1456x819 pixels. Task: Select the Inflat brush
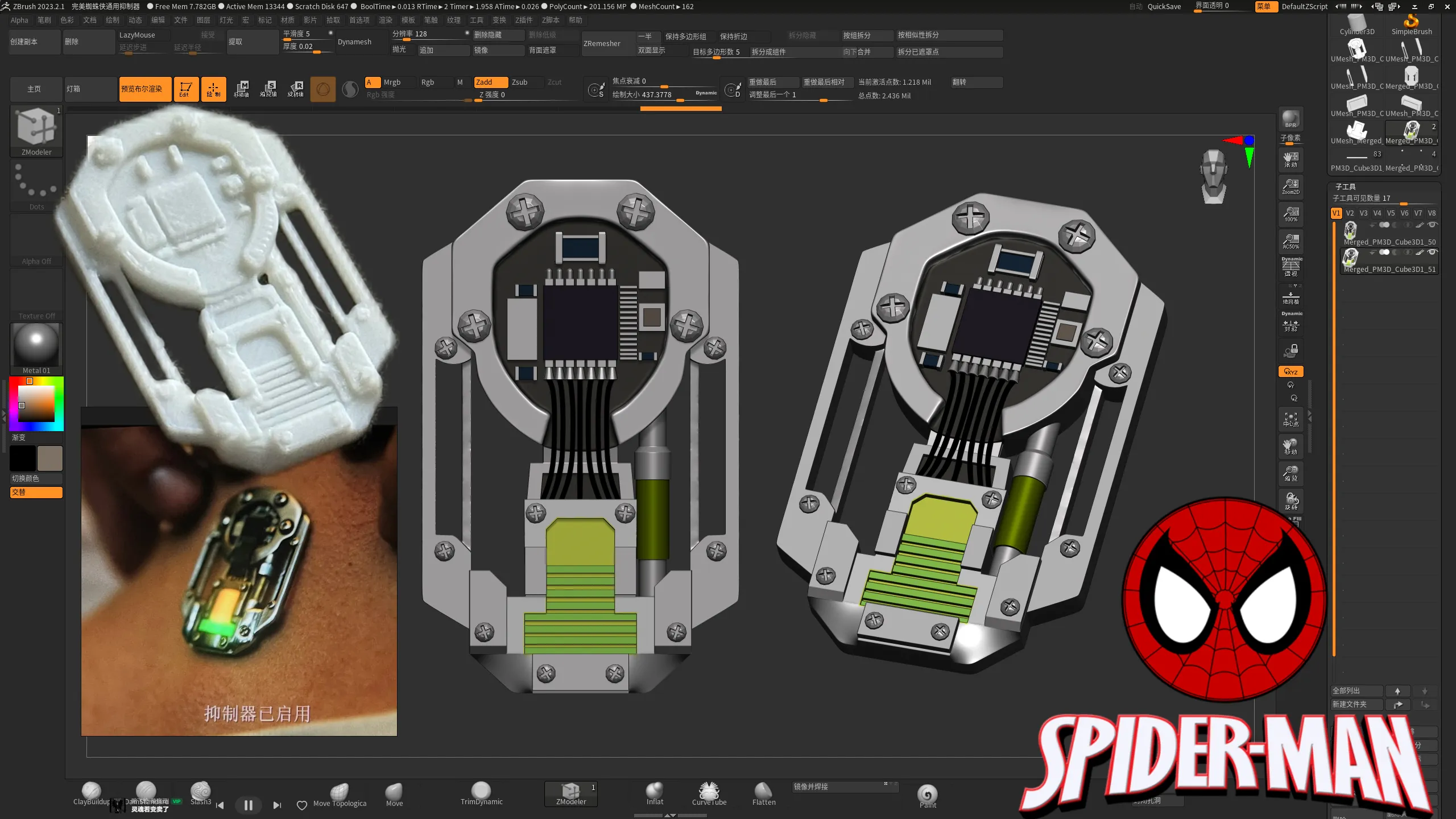(x=655, y=794)
